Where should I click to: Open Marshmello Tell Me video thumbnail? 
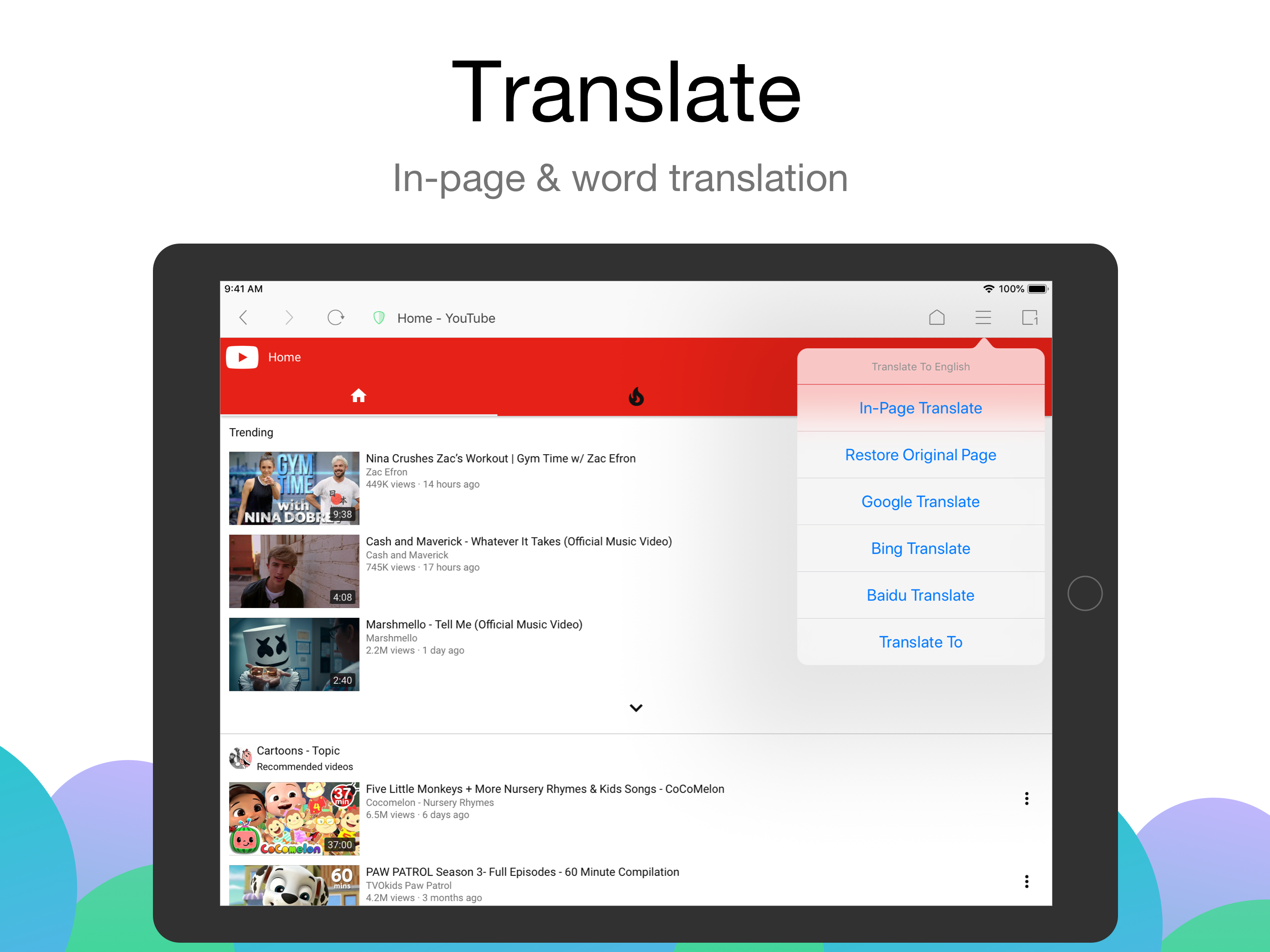point(294,654)
